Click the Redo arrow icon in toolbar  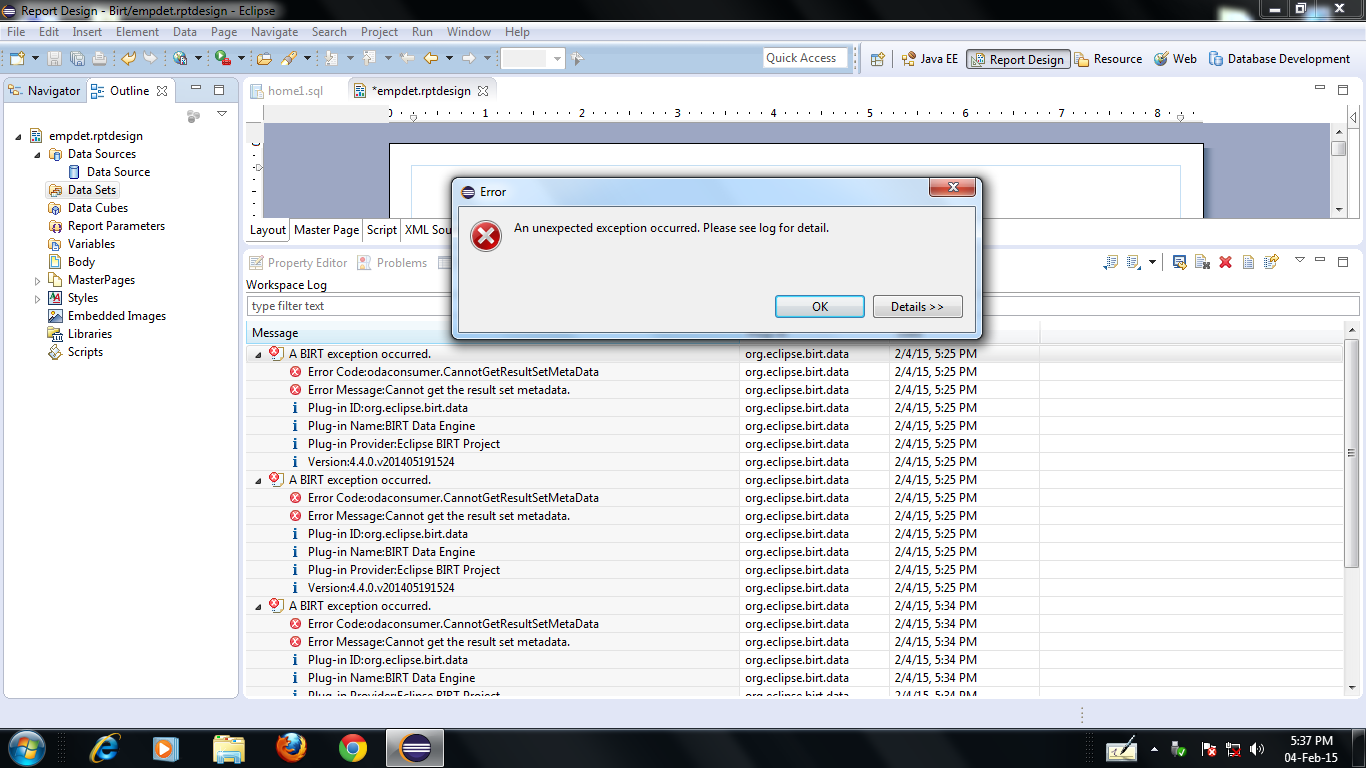tap(150, 59)
